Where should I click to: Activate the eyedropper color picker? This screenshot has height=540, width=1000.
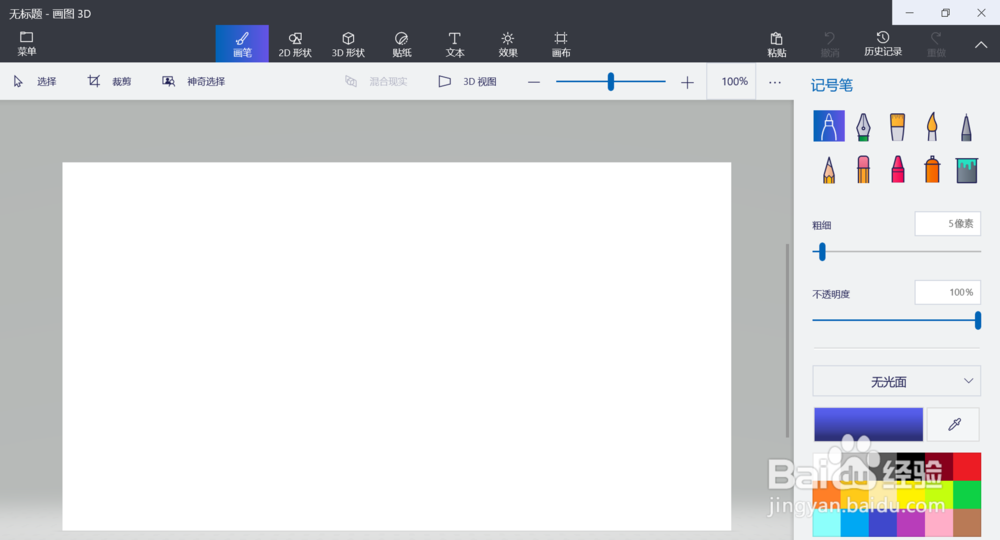(x=953, y=424)
